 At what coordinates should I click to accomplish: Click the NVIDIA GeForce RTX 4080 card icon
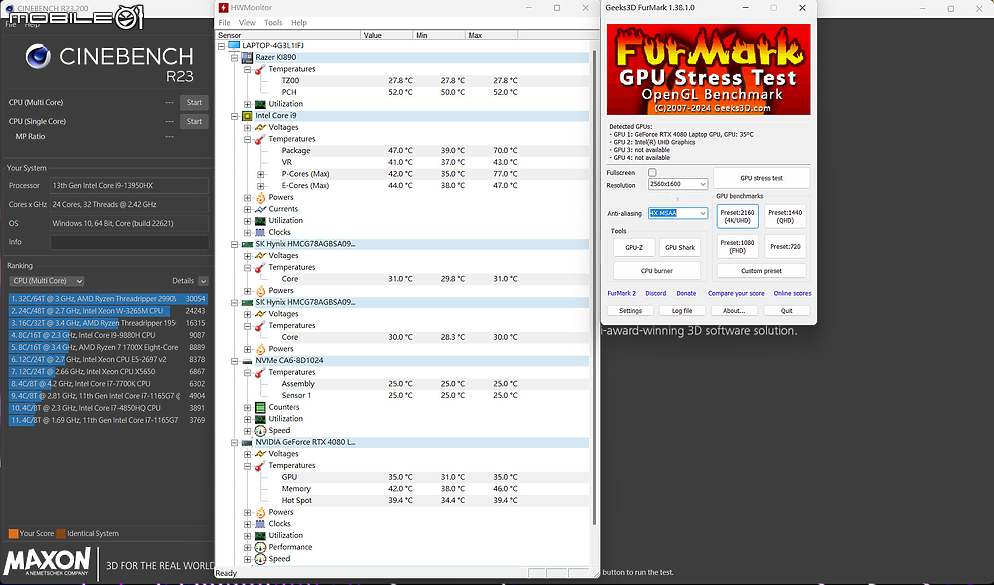coord(247,442)
